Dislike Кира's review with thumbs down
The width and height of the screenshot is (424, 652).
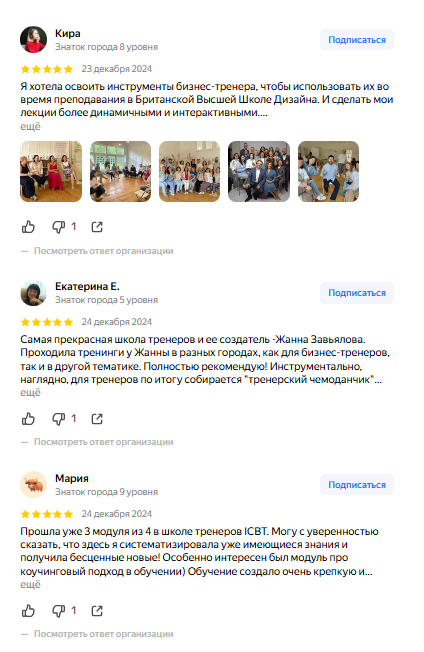tap(58, 227)
